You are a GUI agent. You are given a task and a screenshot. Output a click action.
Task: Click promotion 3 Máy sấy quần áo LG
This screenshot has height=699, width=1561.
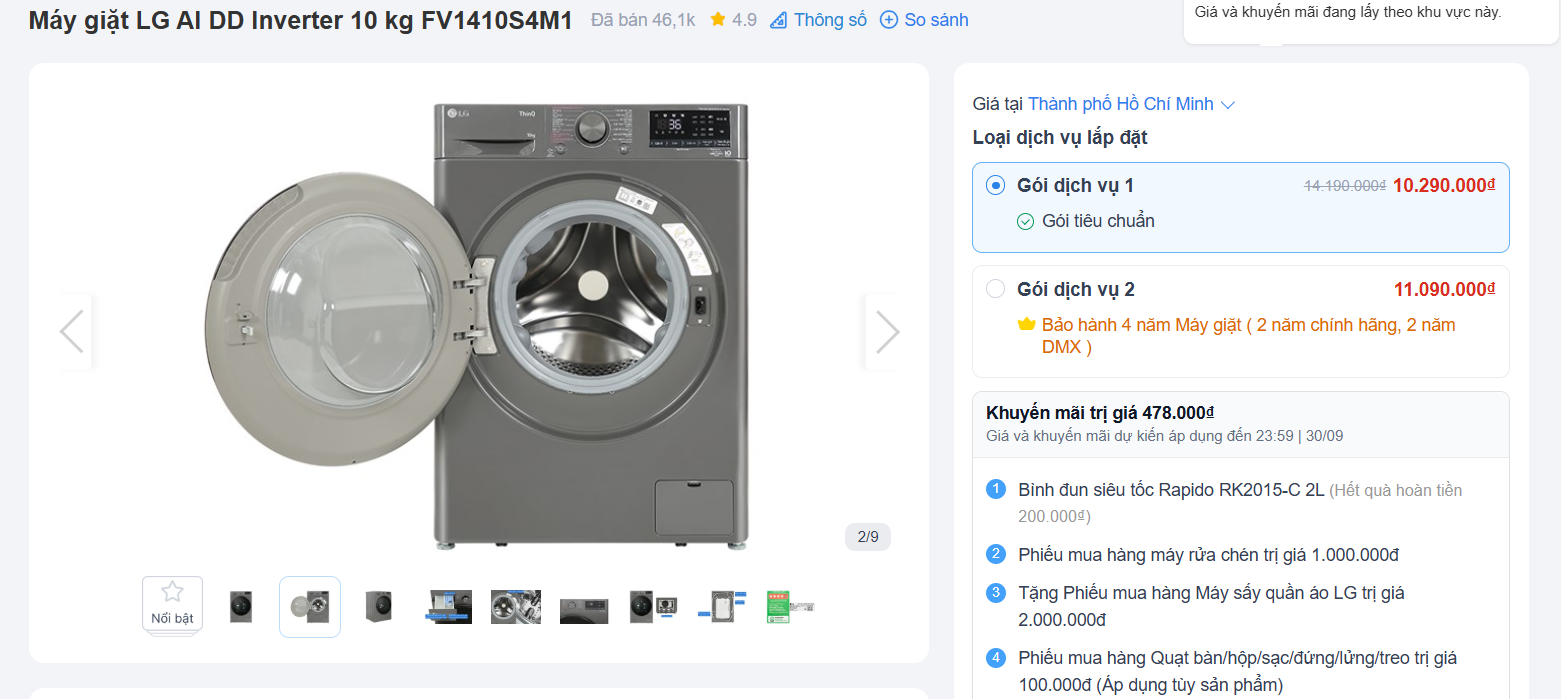pos(1211,606)
